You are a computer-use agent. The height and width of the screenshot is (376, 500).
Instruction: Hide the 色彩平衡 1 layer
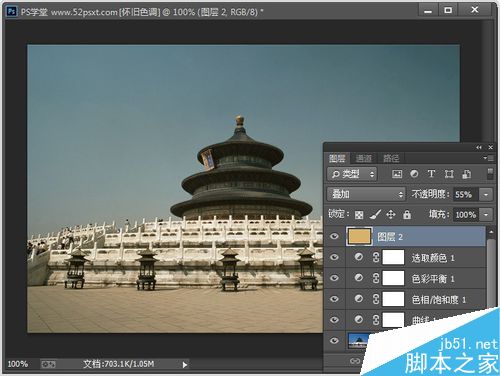(334, 278)
